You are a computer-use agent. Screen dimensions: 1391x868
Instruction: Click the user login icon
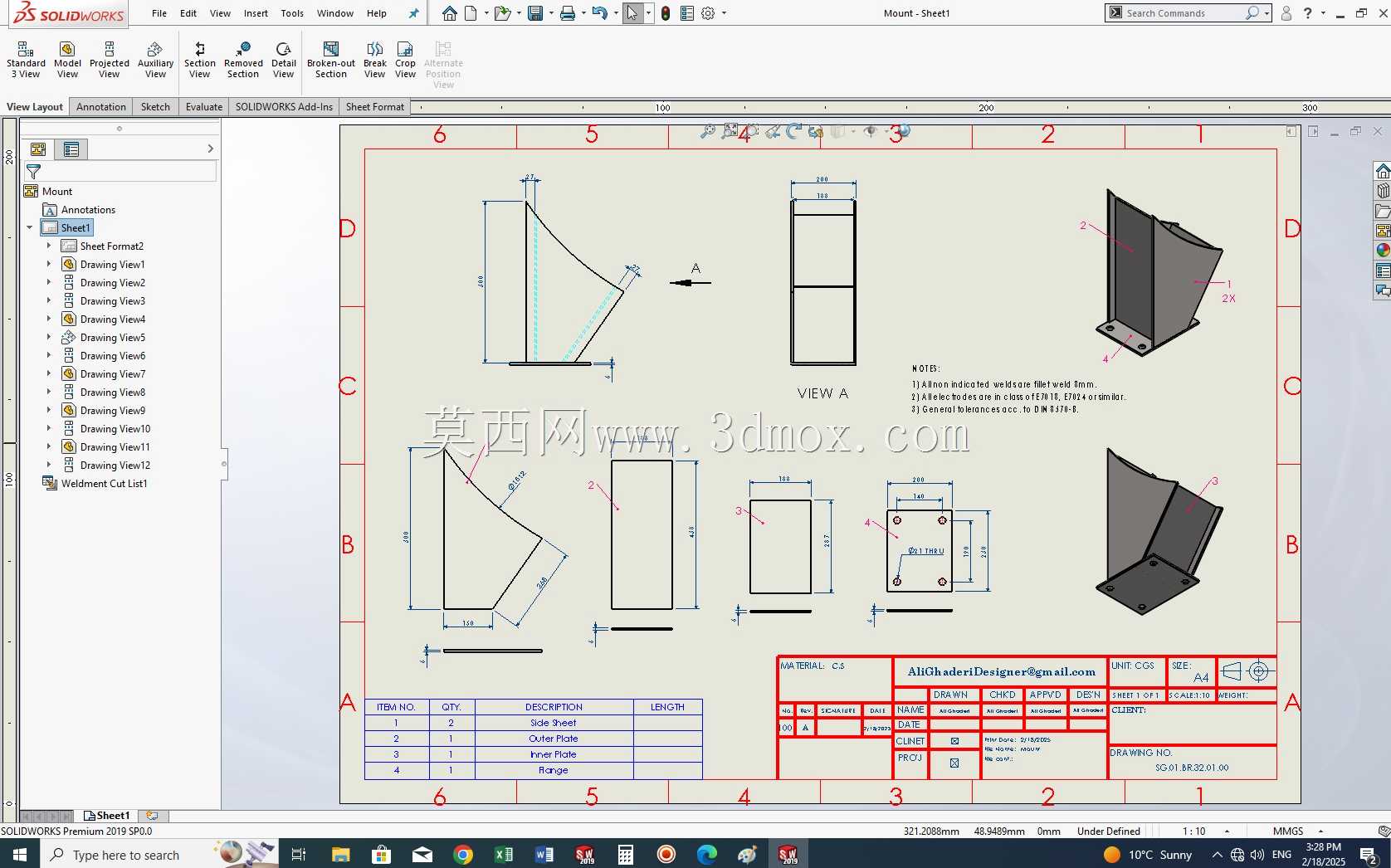(x=1286, y=13)
